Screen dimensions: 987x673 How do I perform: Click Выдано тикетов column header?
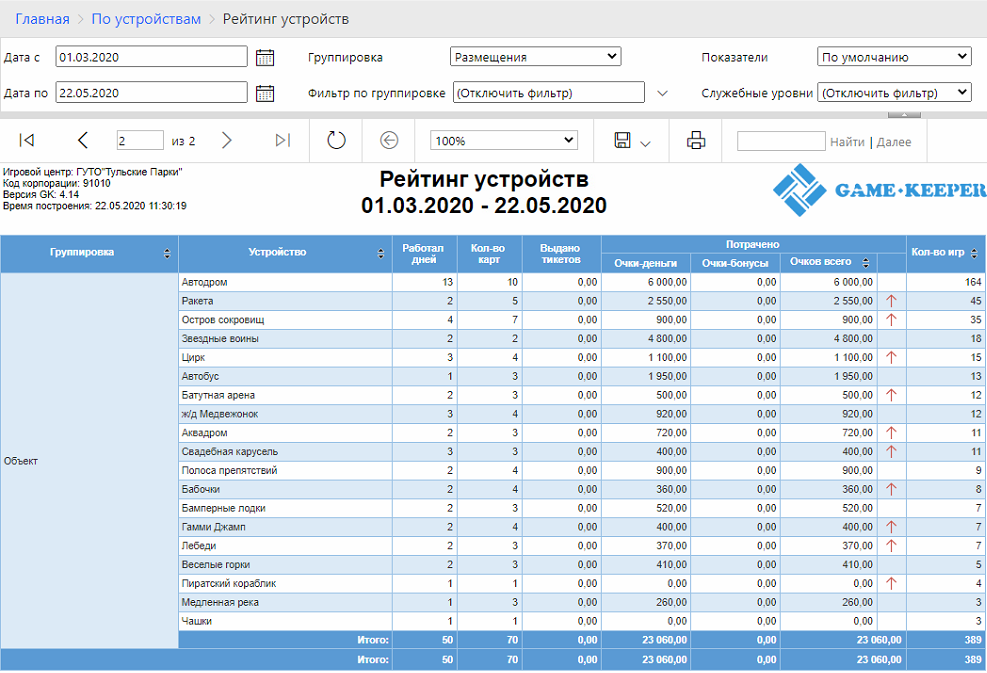pyautogui.click(x=562, y=254)
